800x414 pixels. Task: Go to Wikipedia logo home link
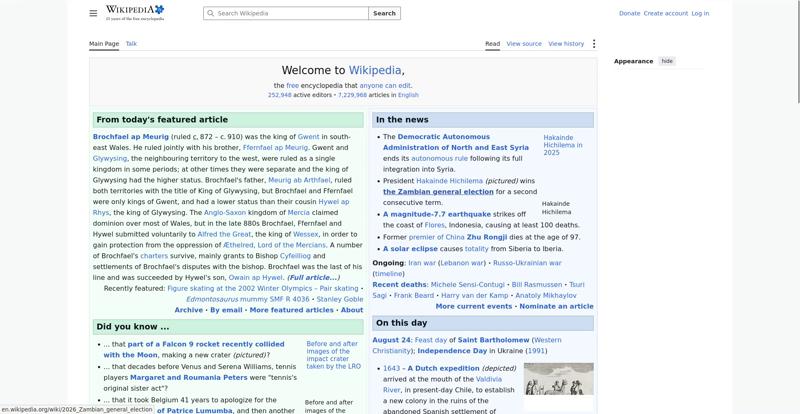click(135, 13)
